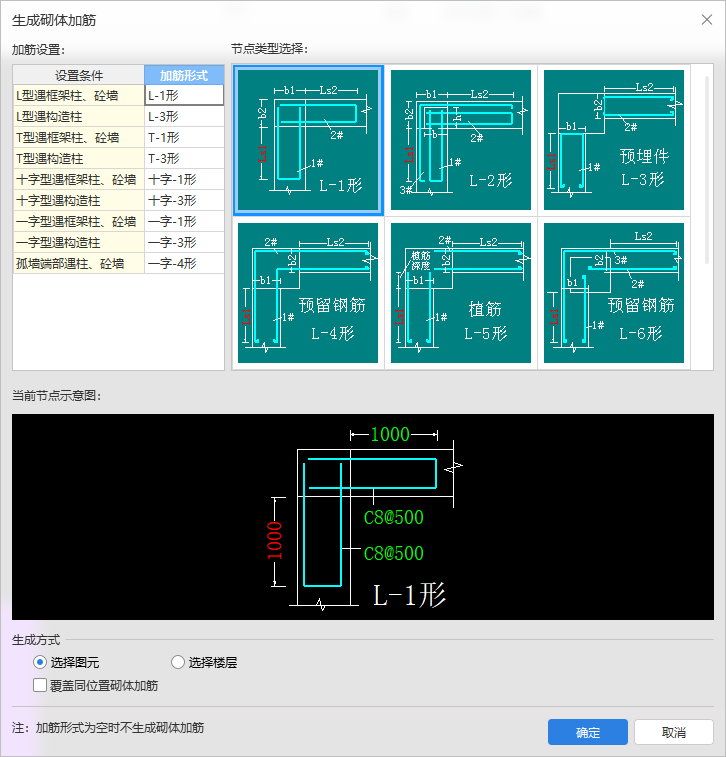
Task: Select row 一字型遇构造柱
Action: pos(79,242)
